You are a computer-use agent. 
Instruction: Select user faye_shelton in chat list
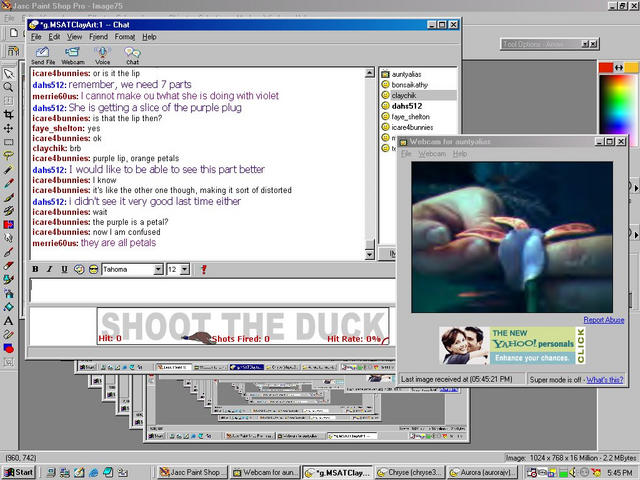pyautogui.click(x=418, y=117)
